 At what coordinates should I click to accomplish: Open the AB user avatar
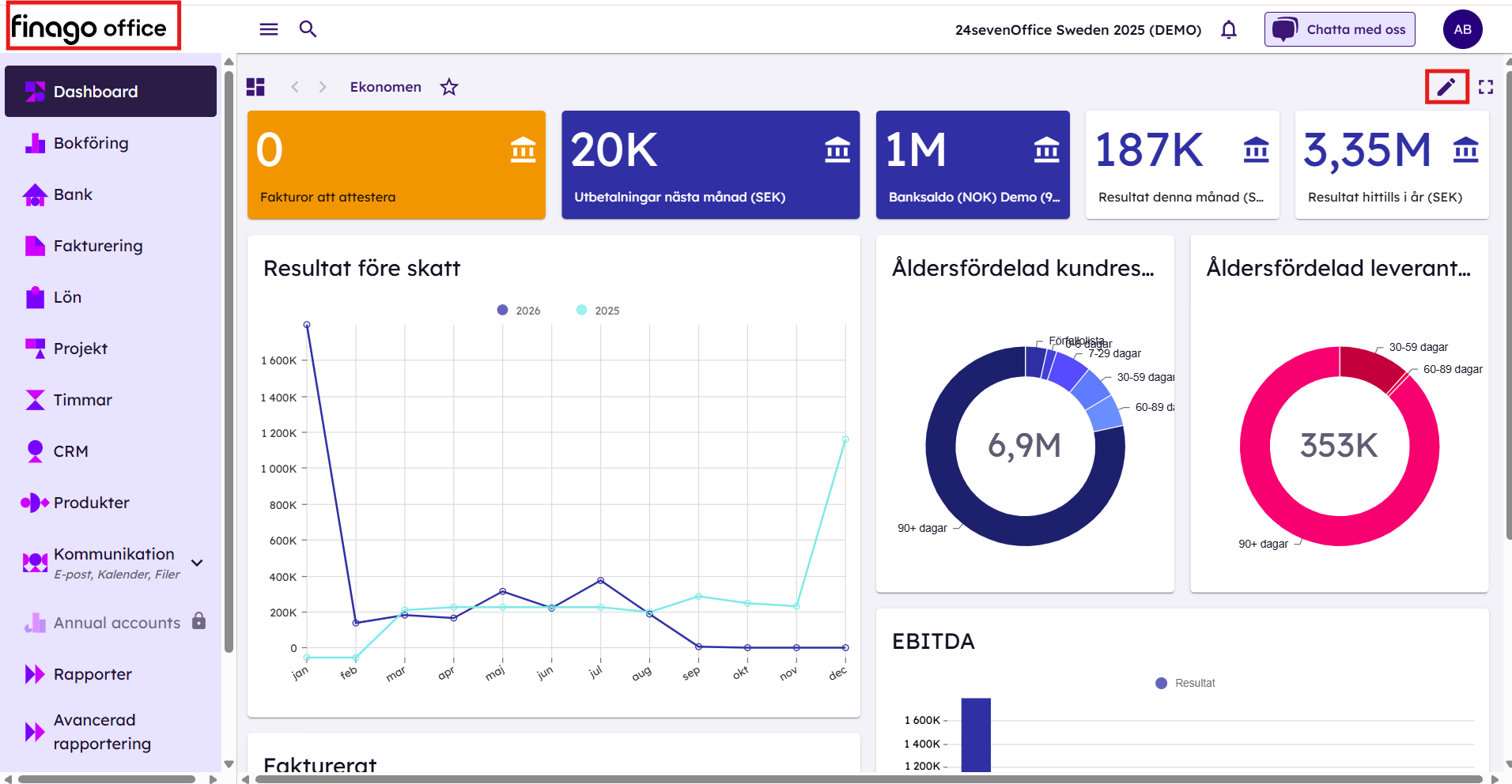click(x=1462, y=29)
